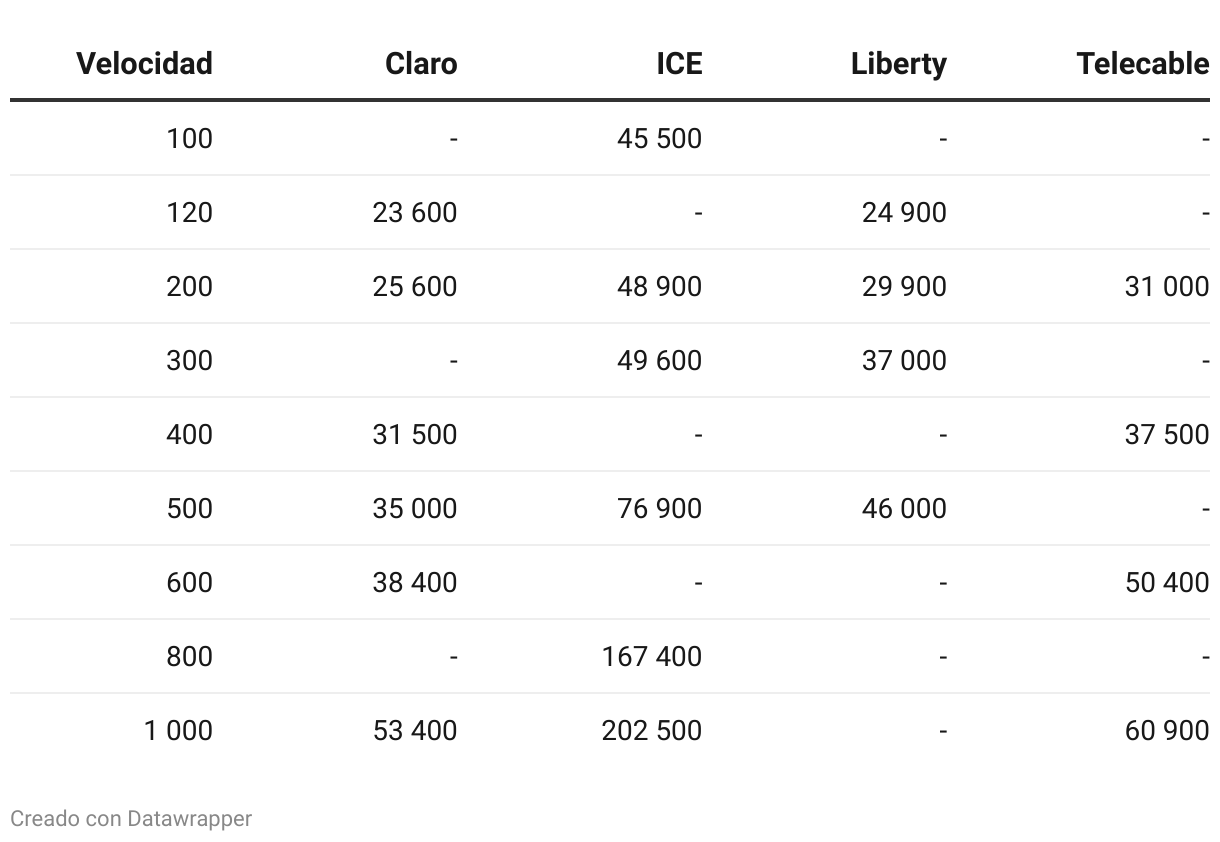
Task: Click Telecable price 60 900 cell
Action: tap(1167, 731)
